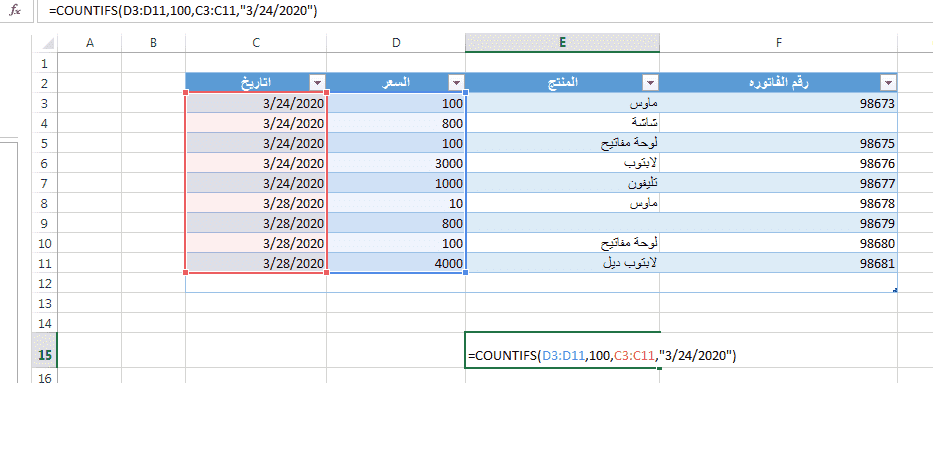This screenshot has height=460, width=933.
Task: Click the table resize handle corner
Action: [895, 290]
